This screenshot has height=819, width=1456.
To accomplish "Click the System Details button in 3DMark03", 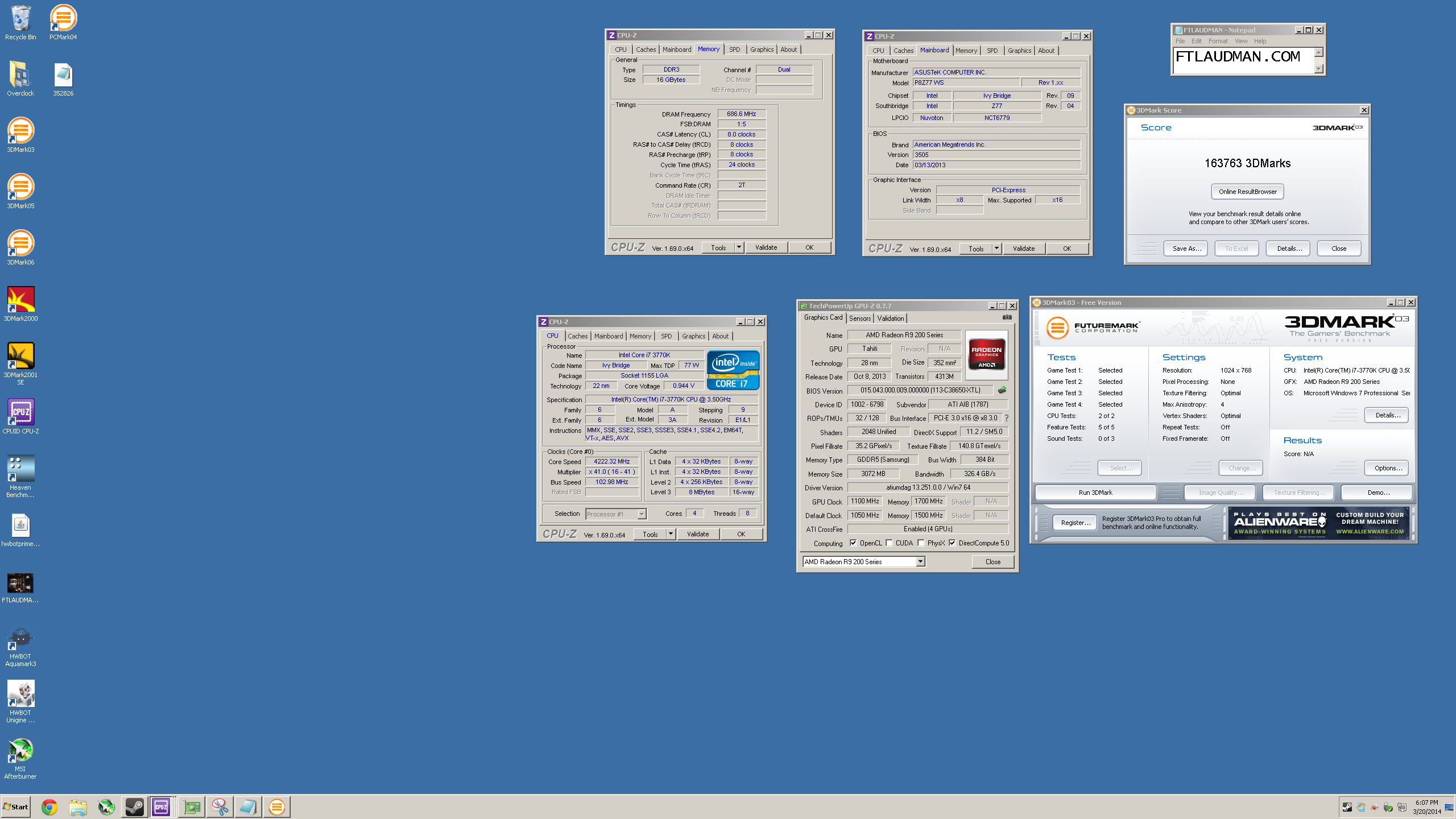I will 1388,415.
